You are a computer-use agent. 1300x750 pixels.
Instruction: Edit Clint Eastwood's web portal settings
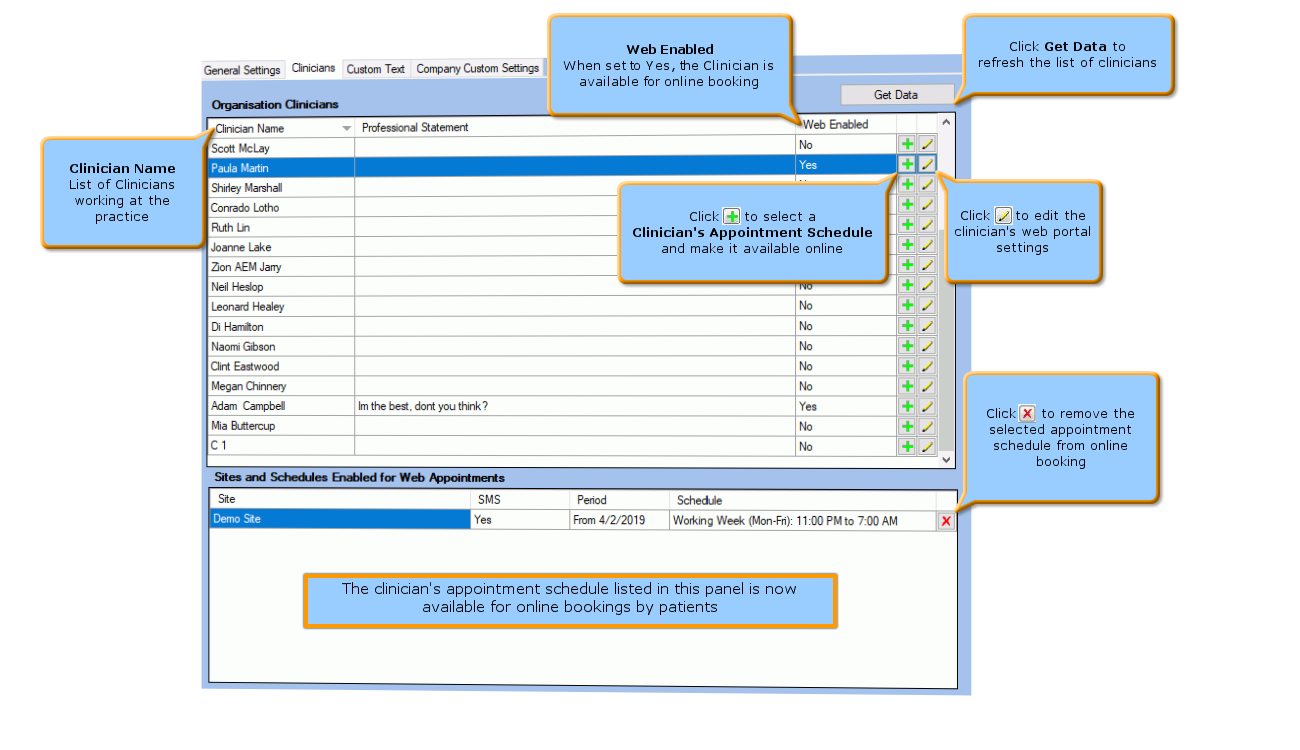coord(927,366)
